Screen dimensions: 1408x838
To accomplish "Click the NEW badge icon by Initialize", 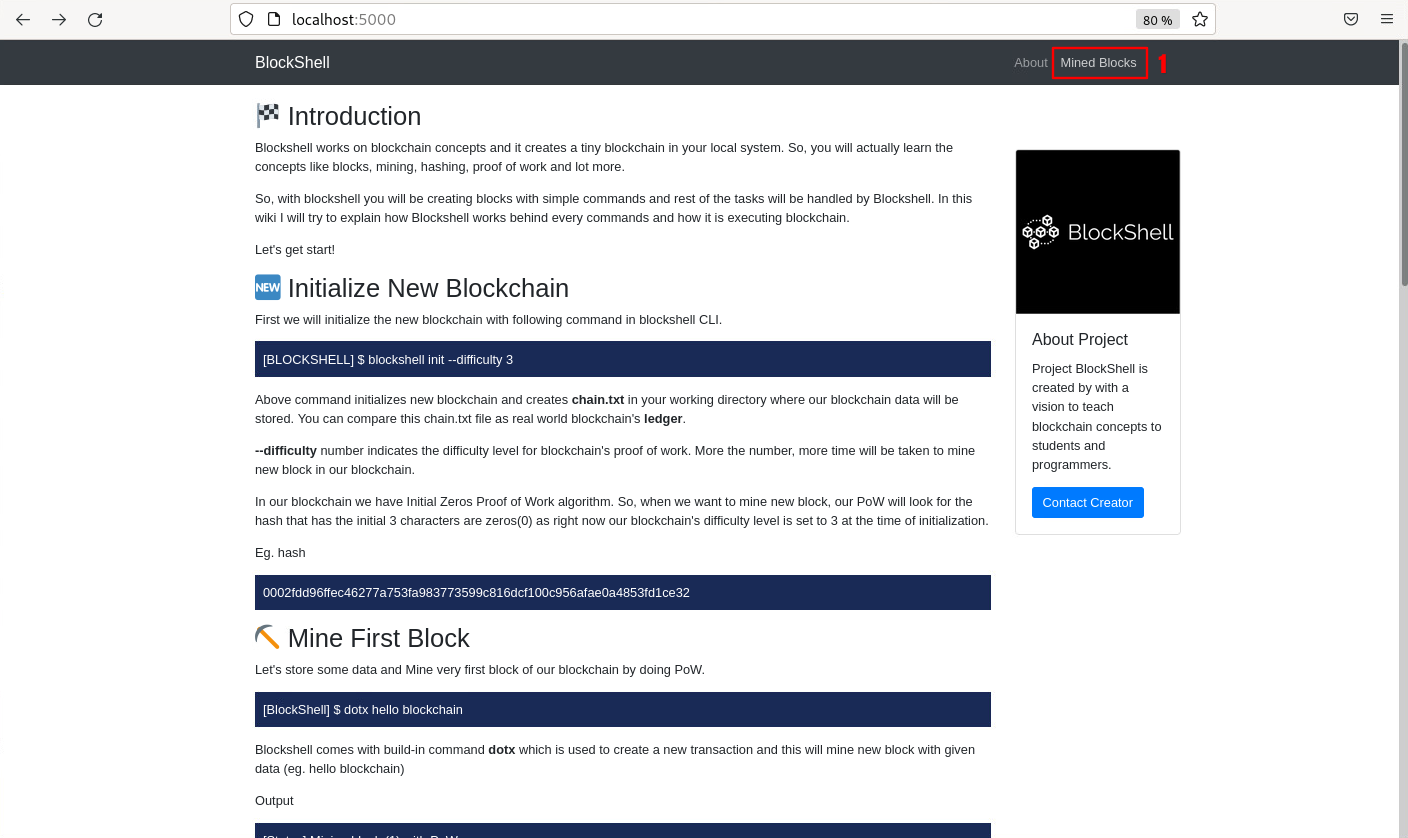I will tap(268, 288).
